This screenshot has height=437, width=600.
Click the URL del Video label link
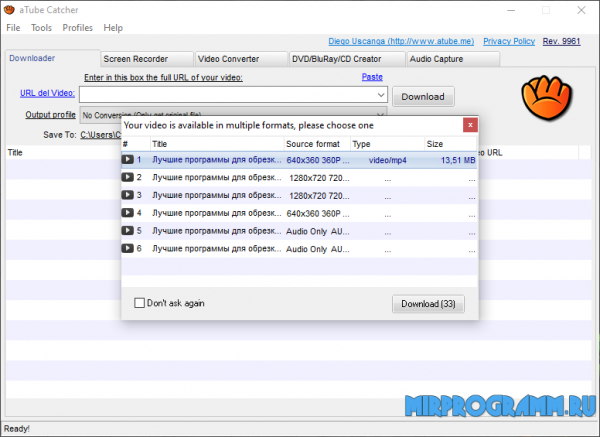click(x=47, y=93)
